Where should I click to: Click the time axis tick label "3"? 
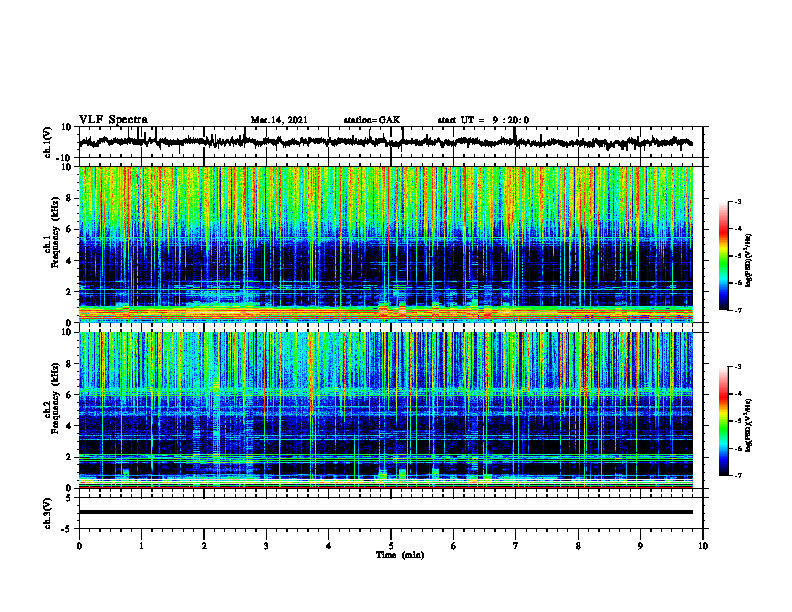pos(266,546)
